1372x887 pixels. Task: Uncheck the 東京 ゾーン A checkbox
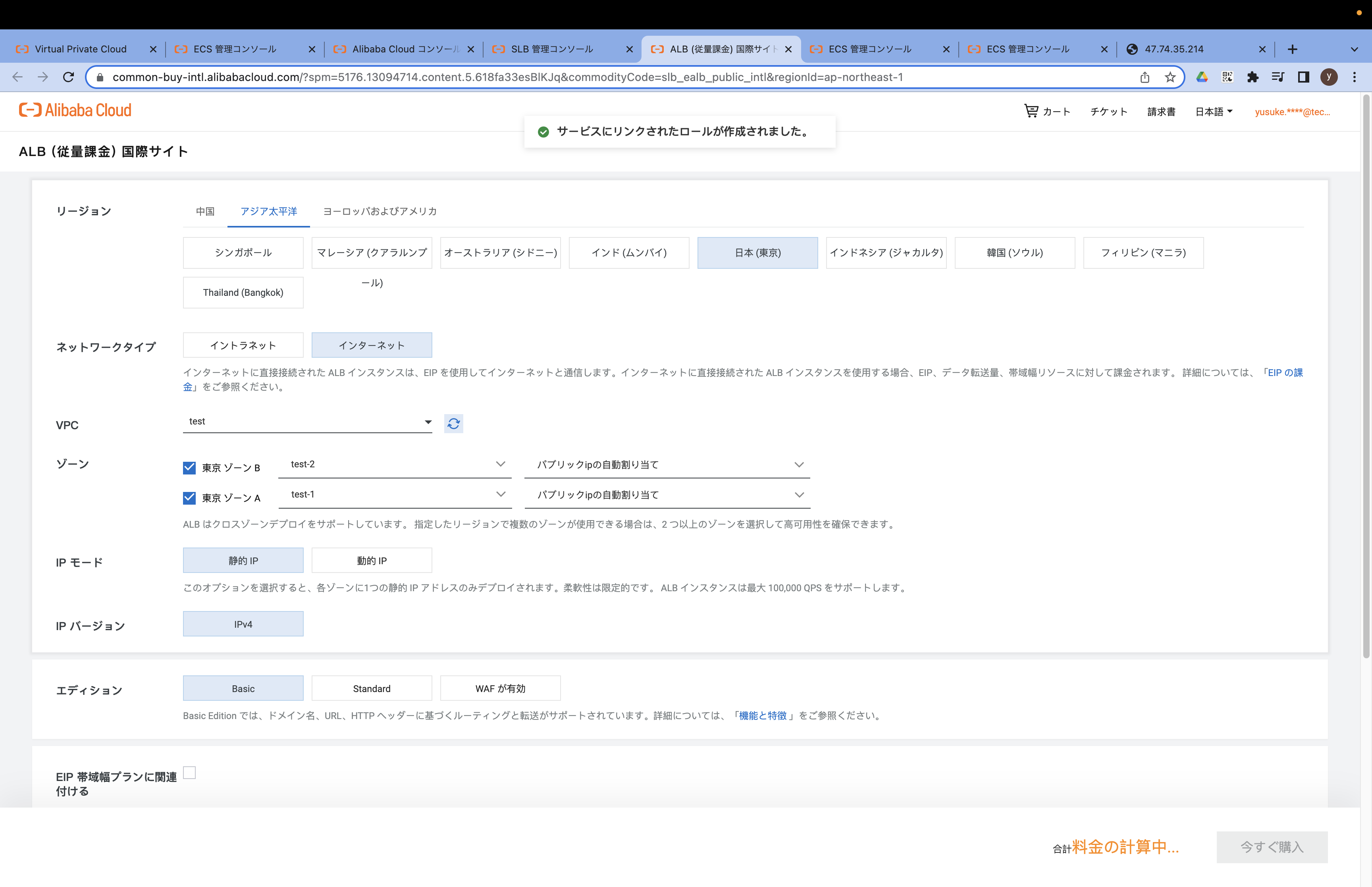[189, 497]
